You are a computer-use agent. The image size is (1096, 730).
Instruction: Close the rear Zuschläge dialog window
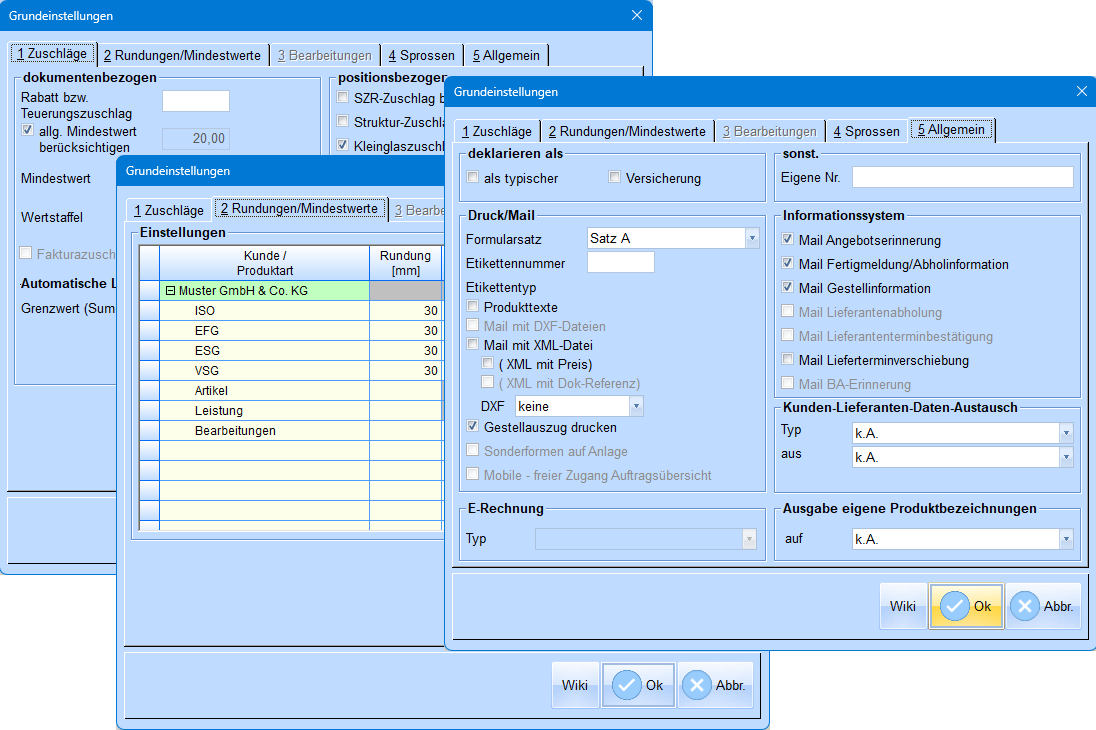click(637, 15)
